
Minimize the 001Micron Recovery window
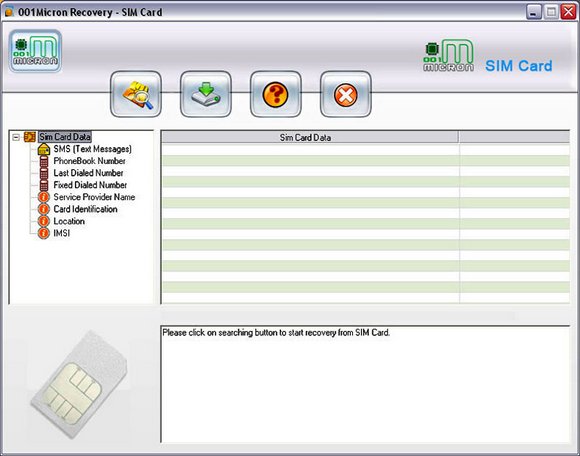[x=533, y=12]
